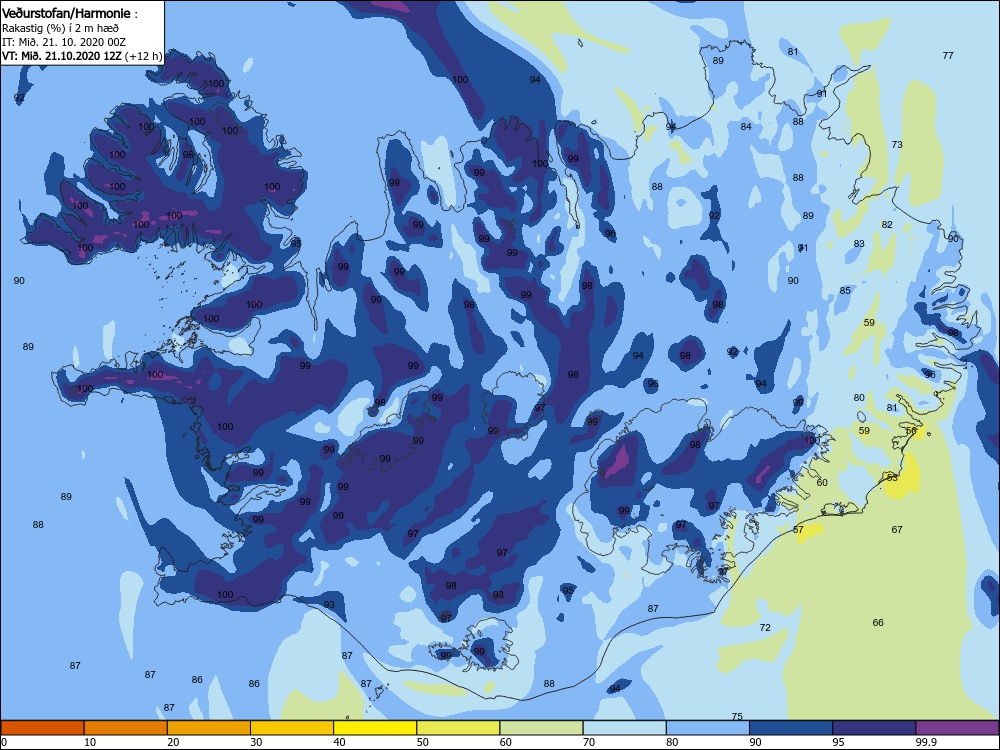The height and width of the screenshot is (750, 1000).
Task: Click the humidity value 72 on the map
Action: tap(765, 628)
